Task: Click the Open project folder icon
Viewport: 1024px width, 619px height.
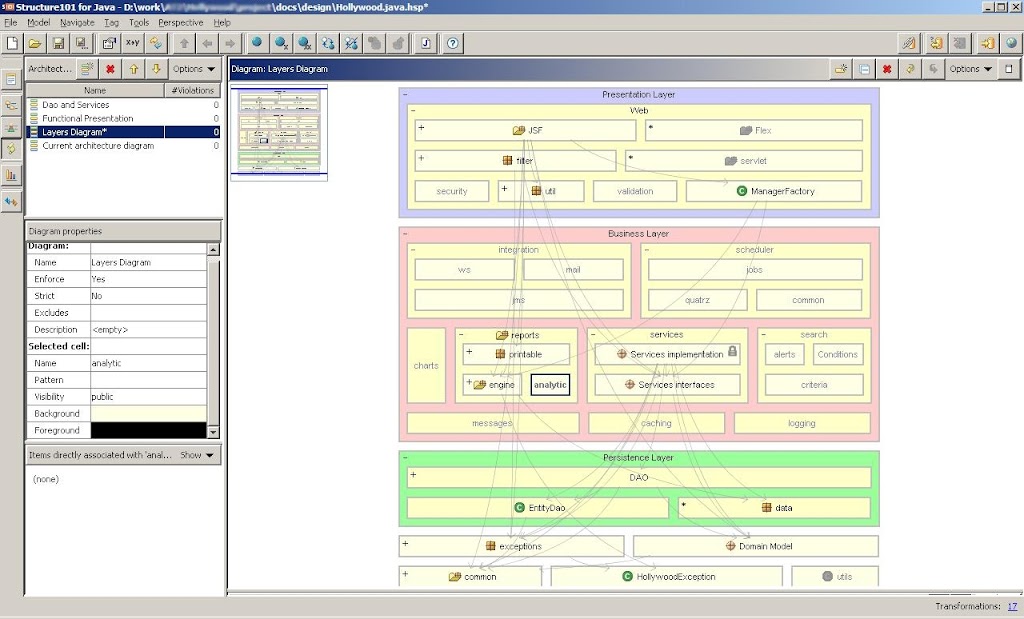Action: point(35,43)
